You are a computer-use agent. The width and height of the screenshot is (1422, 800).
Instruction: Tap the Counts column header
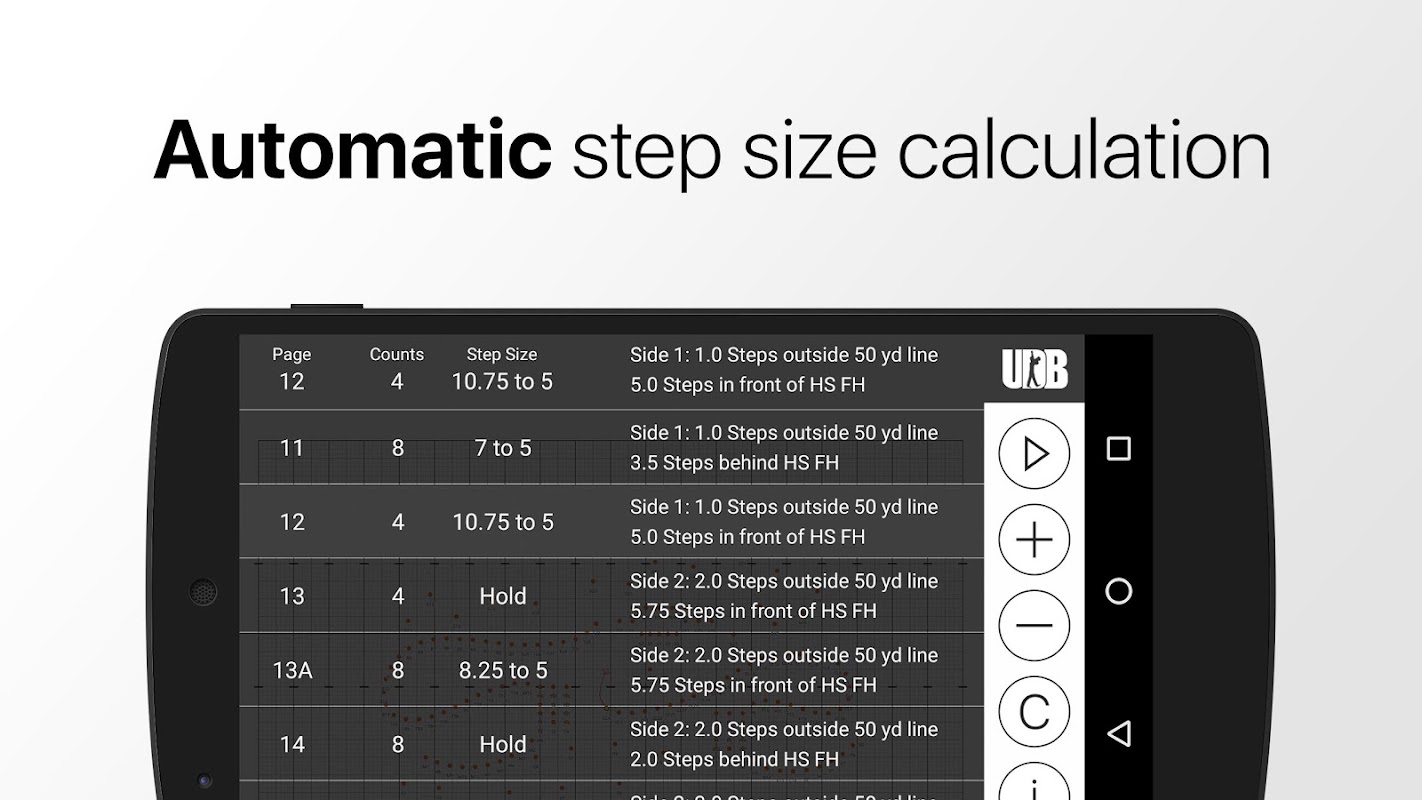(x=397, y=354)
